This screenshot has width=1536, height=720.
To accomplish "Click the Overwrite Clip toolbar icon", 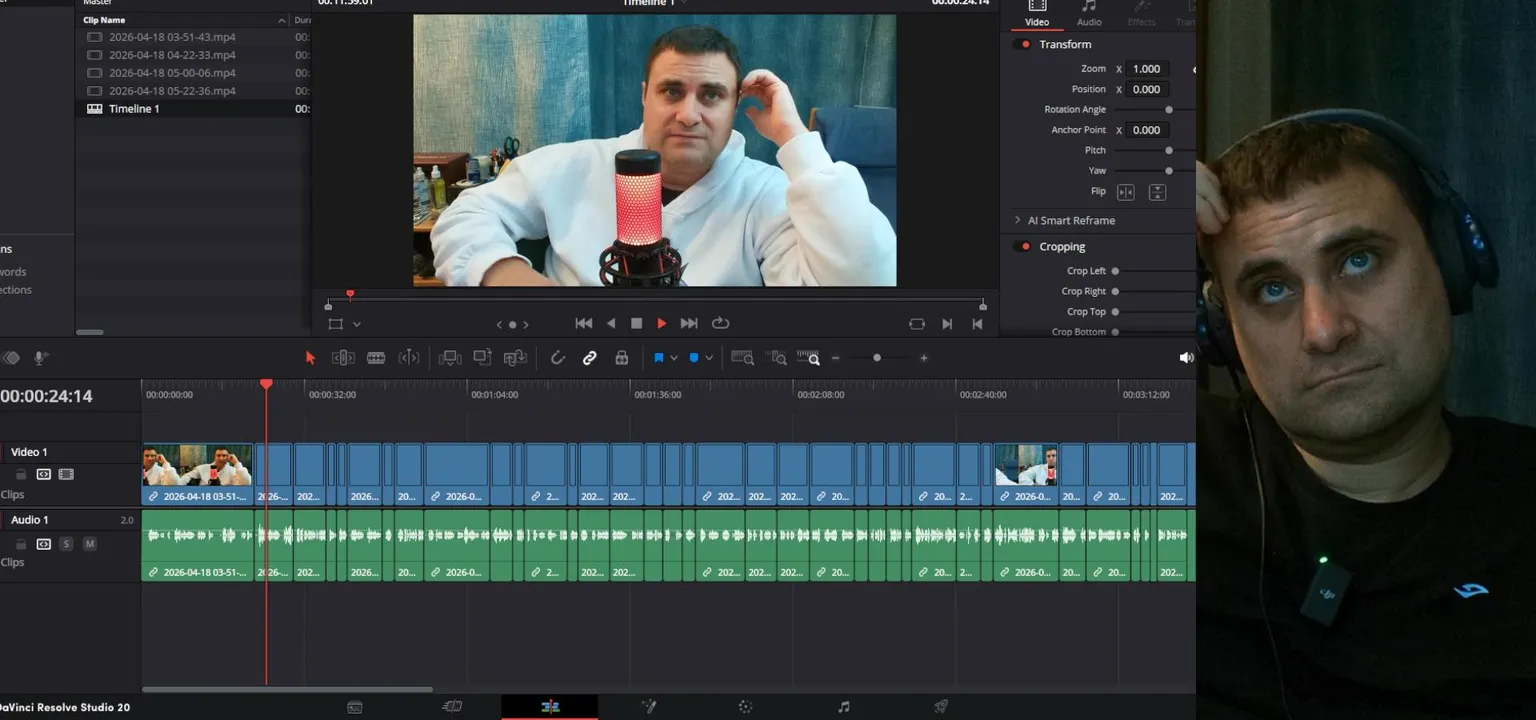I will point(482,358).
